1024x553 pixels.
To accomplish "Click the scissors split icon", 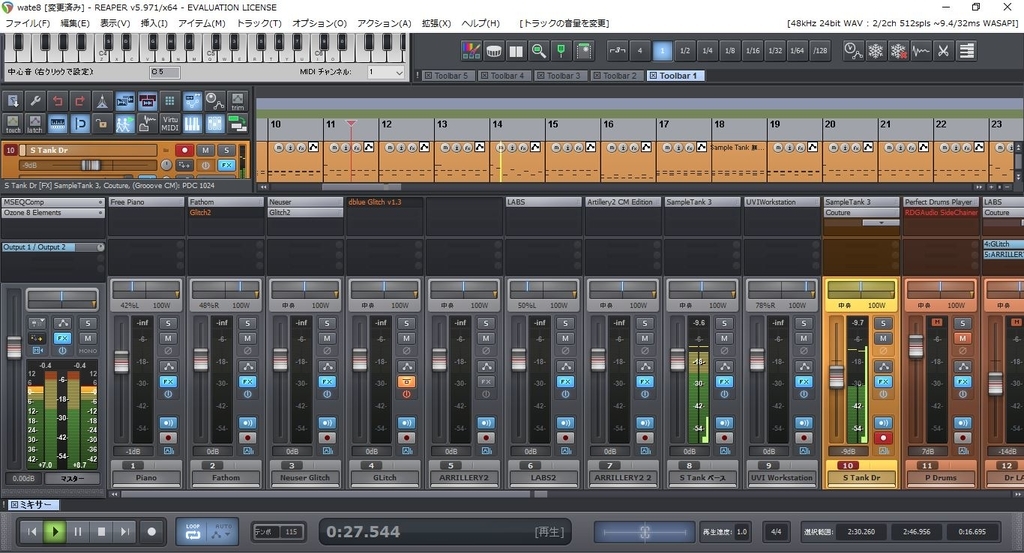I will click(943, 50).
